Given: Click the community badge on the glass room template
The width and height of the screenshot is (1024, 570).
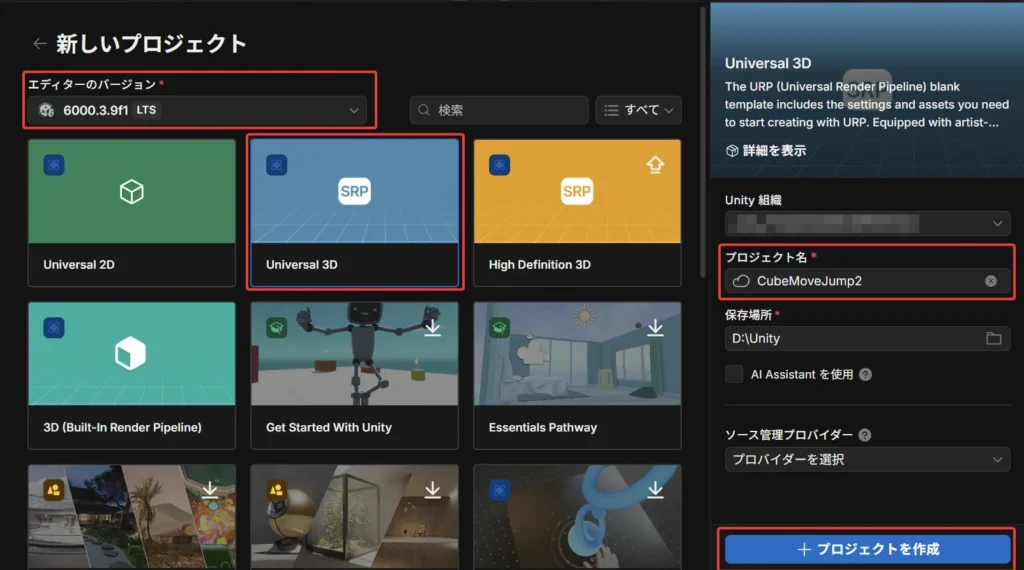Looking at the screenshot, I should (x=277, y=490).
